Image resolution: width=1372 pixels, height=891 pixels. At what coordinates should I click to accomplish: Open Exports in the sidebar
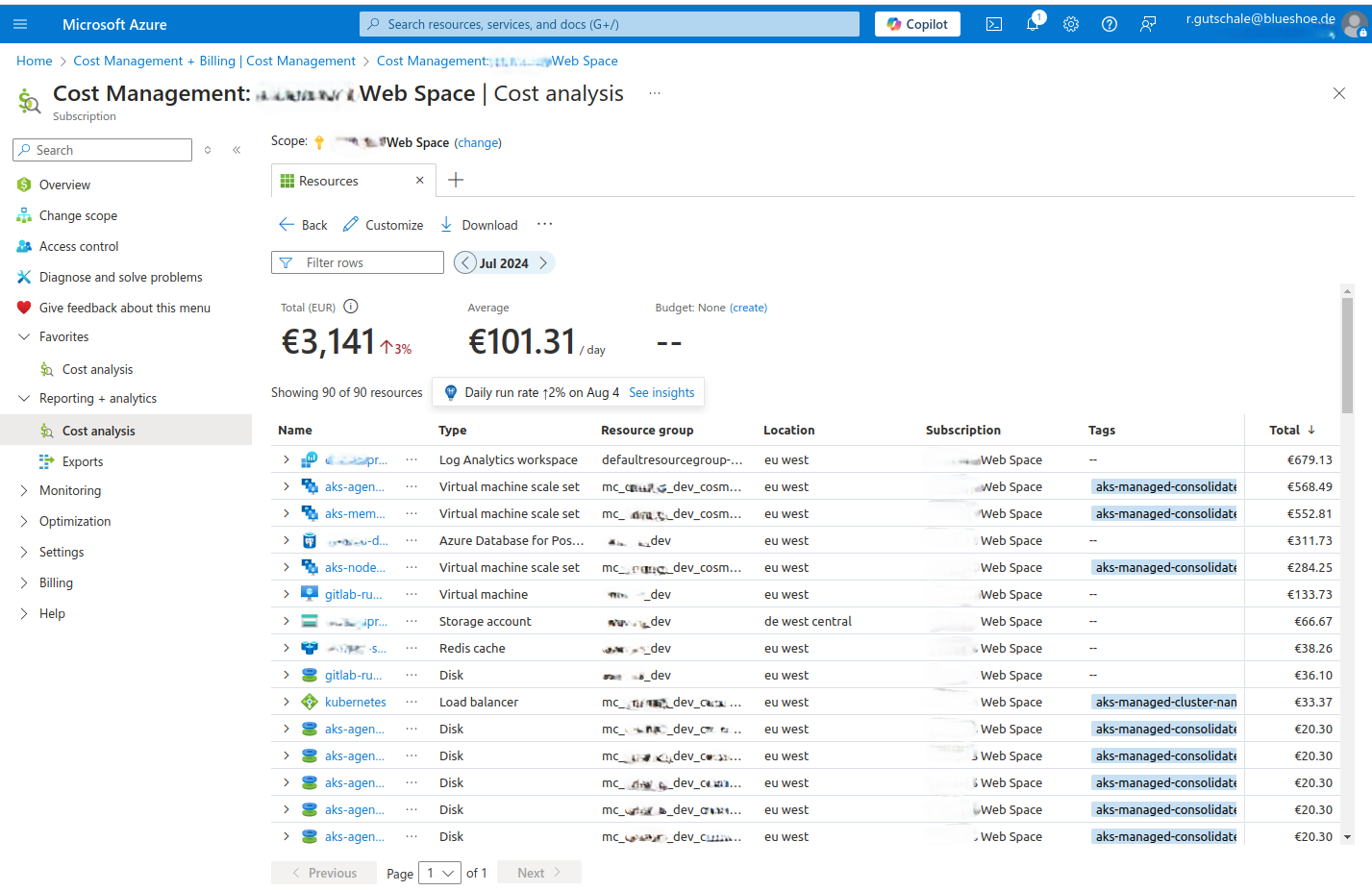click(x=83, y=461)
